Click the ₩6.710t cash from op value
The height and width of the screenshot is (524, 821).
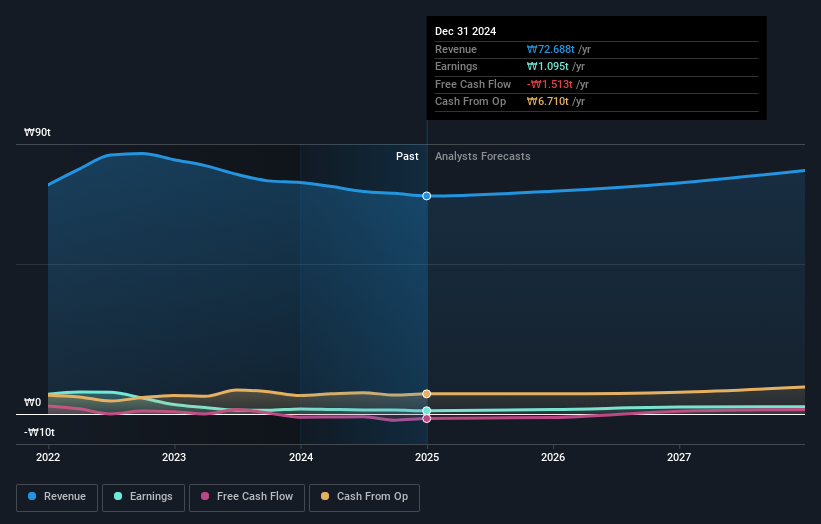pos(547,102)
